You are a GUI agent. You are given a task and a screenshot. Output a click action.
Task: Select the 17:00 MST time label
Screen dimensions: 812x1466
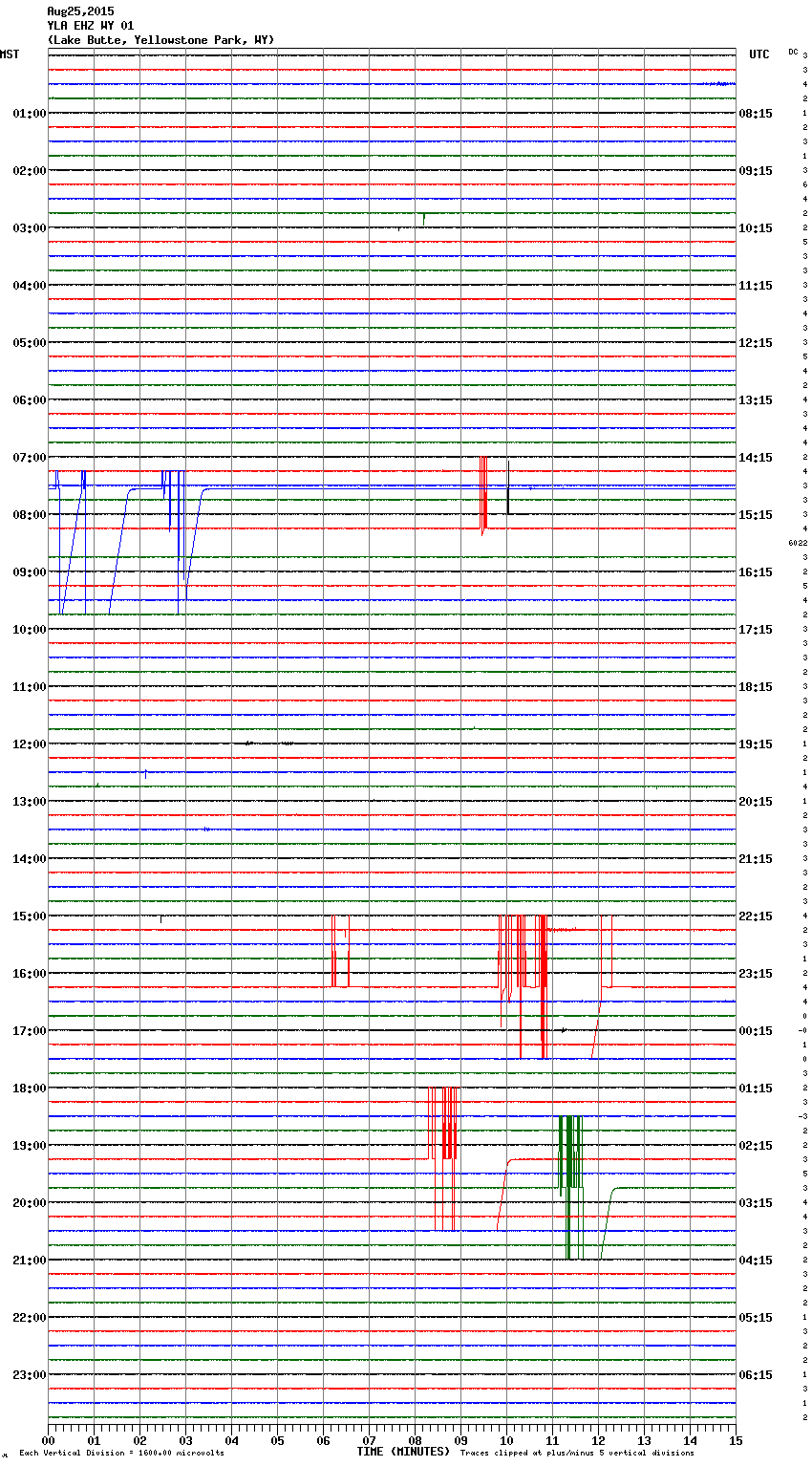29,1030
